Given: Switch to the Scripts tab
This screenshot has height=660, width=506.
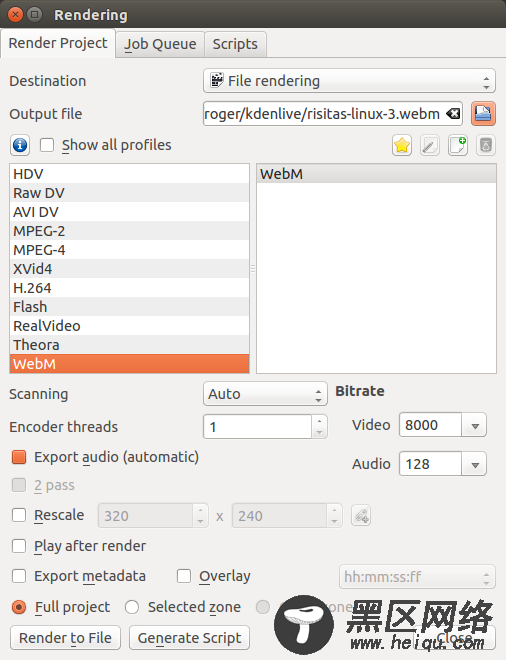Looking at the screenshot, I should click(x=235, y=44).
